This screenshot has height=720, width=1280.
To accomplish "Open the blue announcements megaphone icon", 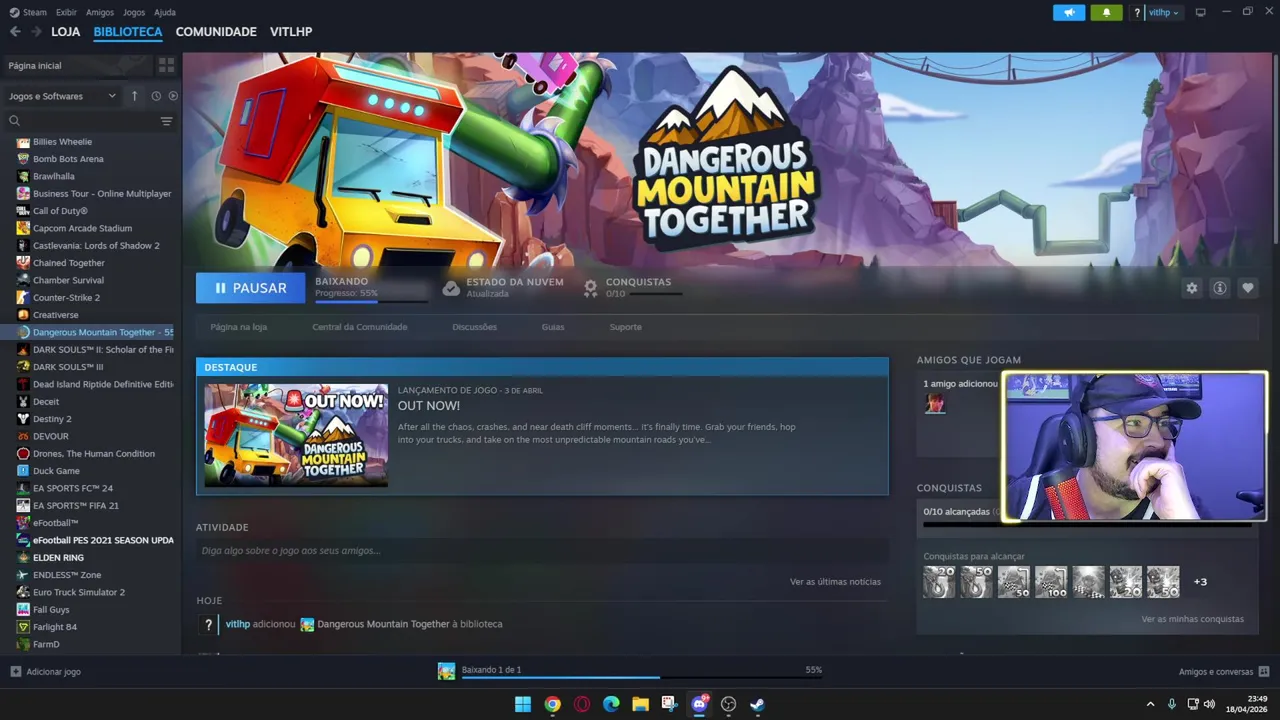I will 1069,12.
